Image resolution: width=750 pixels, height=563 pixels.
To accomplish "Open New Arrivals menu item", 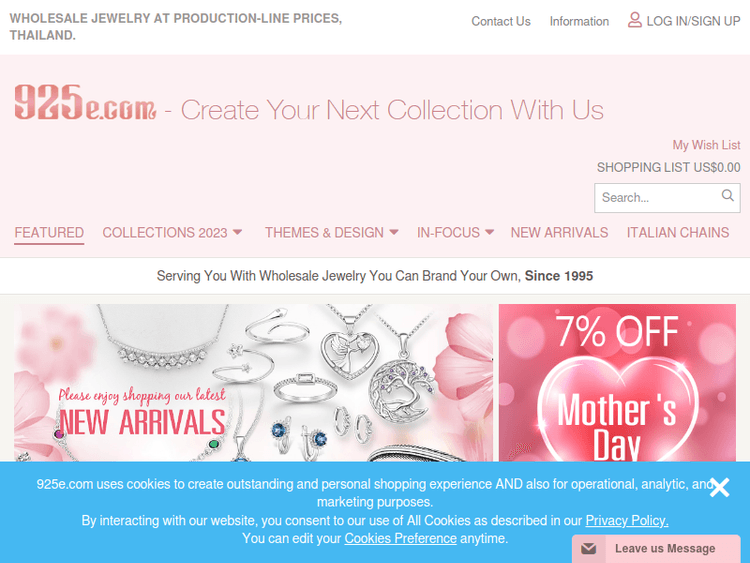I will [x=559, y=232].
